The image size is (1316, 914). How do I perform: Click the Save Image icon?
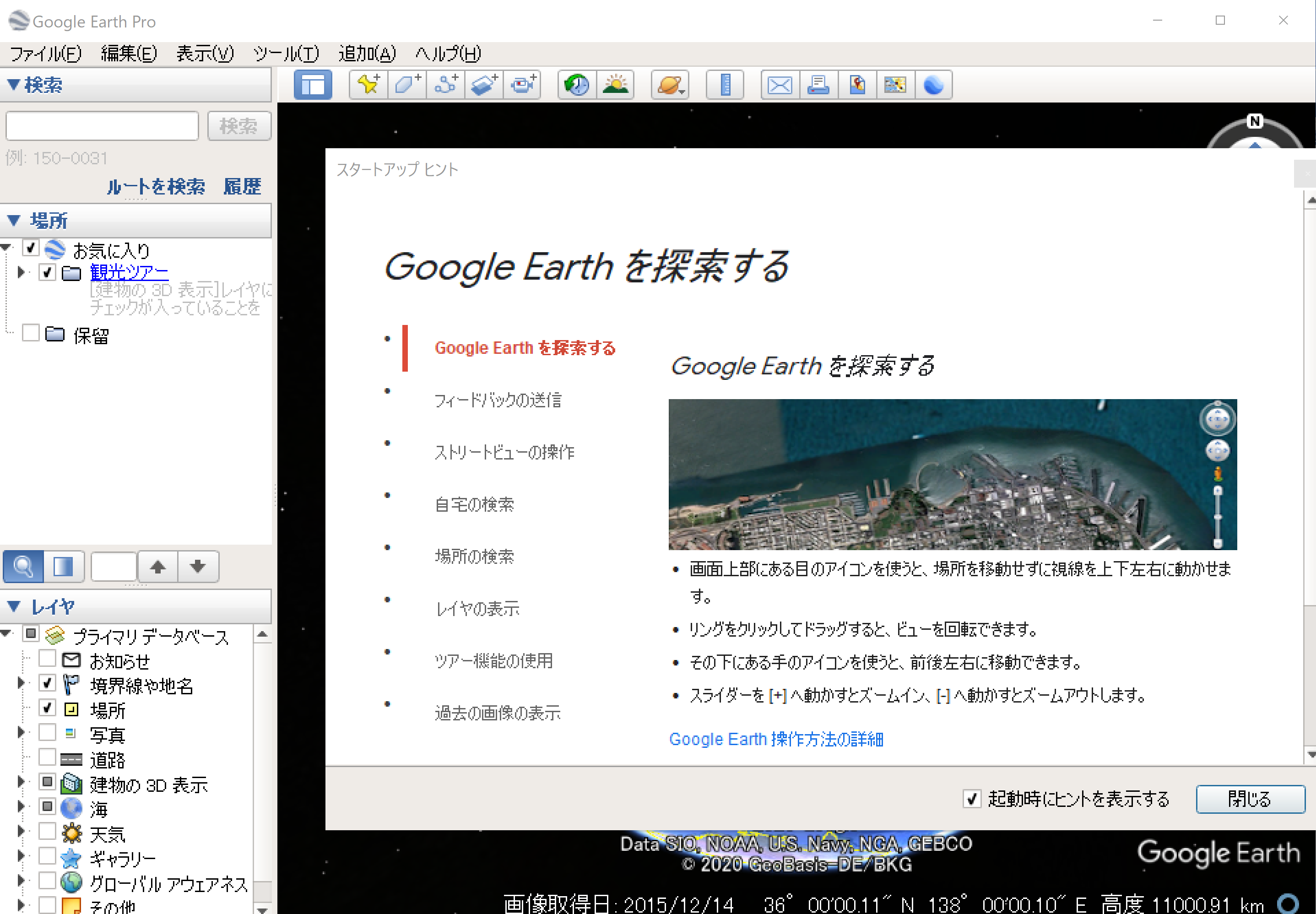857,85
